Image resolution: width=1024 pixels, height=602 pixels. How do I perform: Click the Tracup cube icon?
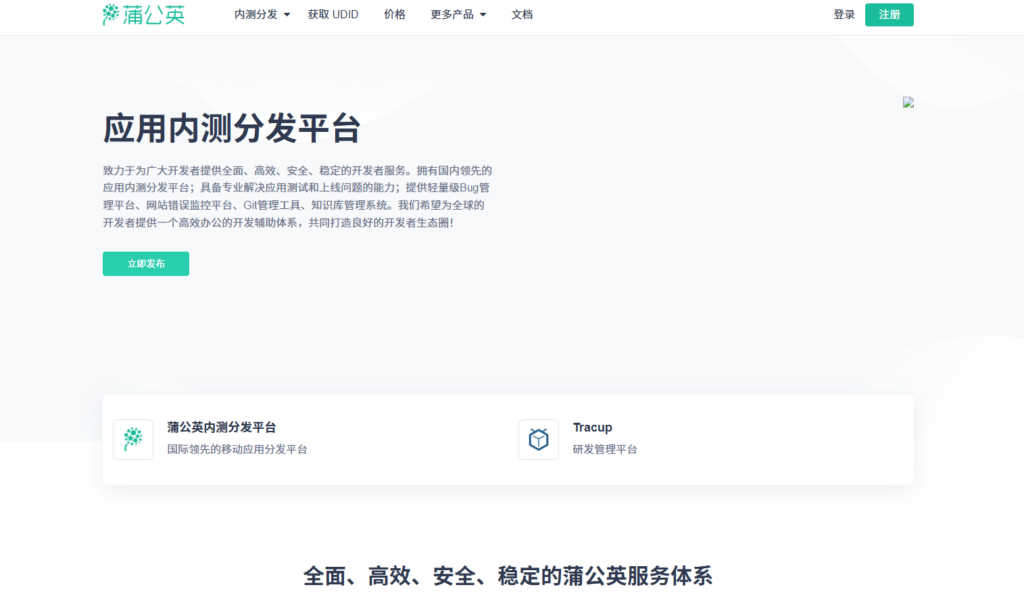pos(538,439)
